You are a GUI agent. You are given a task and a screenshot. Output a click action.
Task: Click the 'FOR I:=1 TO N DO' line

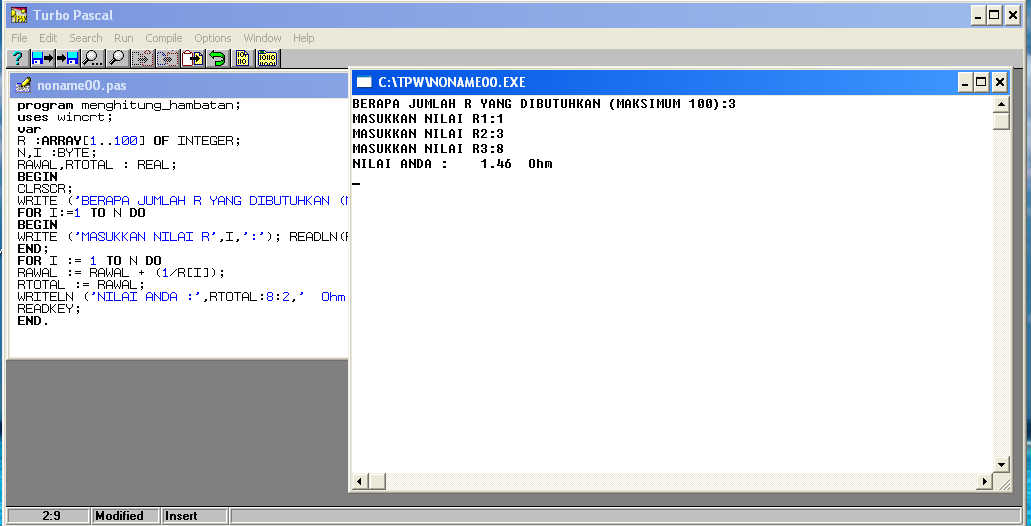[x=81, y=213]
